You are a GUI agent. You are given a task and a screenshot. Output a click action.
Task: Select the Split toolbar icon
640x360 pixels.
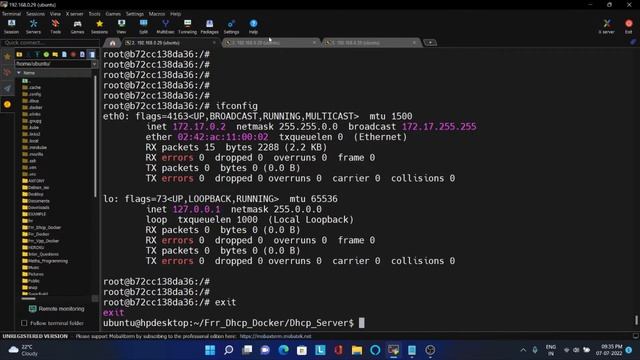(143, 27)
